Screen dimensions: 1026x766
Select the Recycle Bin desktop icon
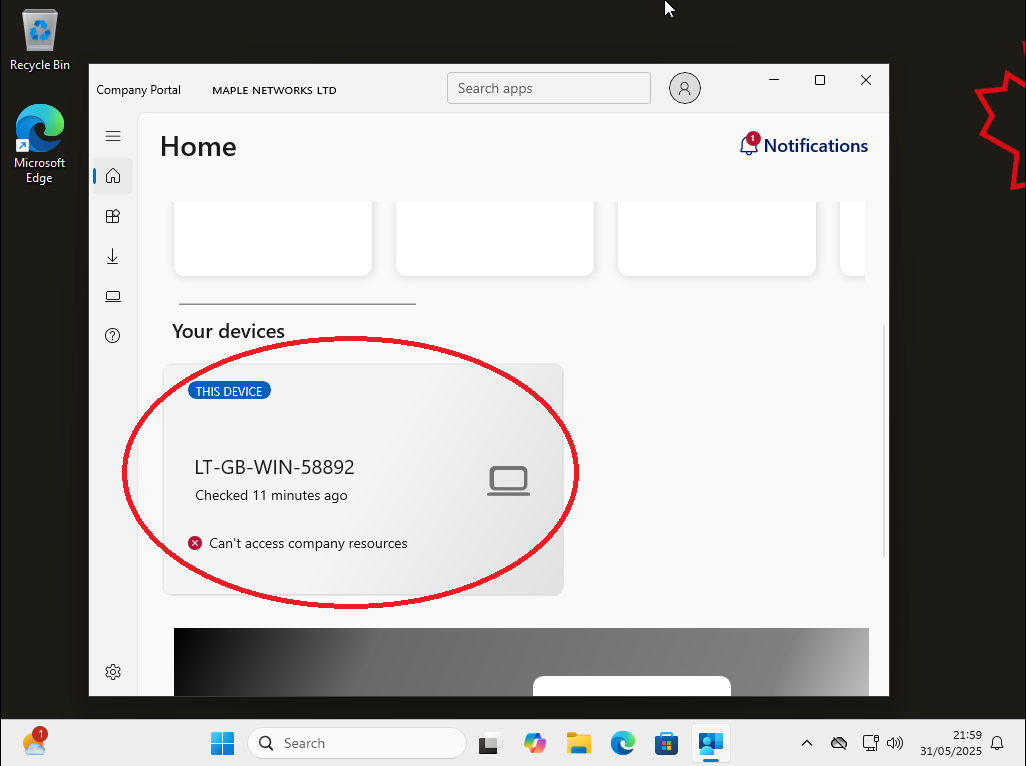(x=40, y=42)
